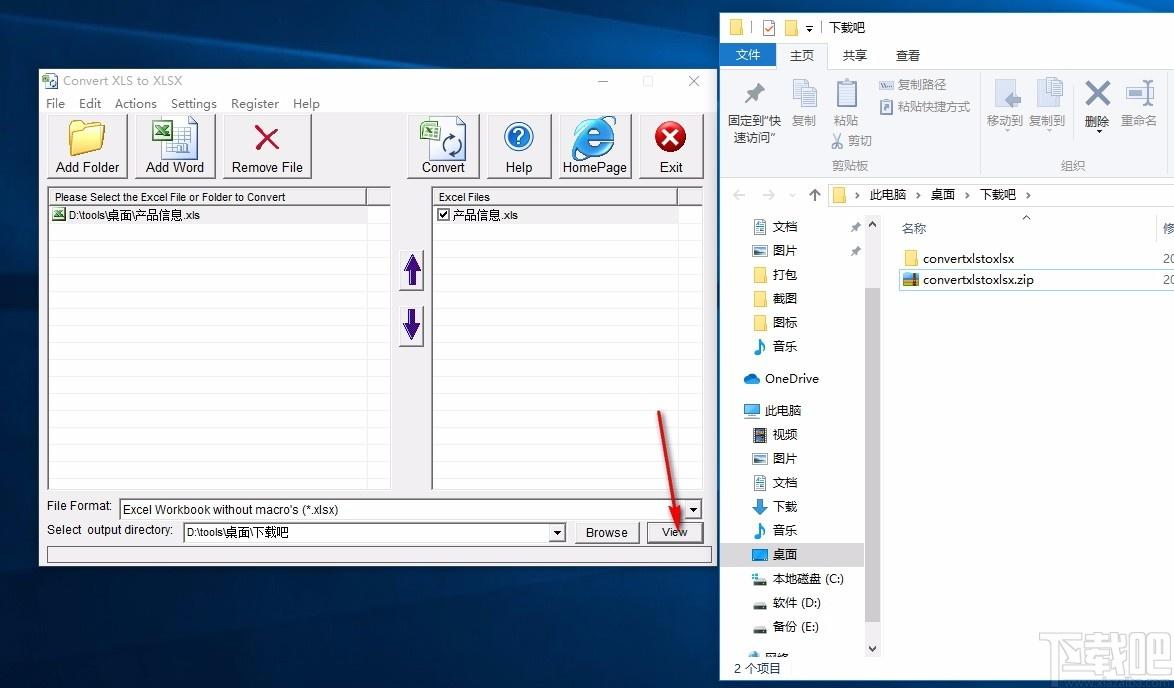Select OneDrive in Explorer sidebar

tap(782, 379)
